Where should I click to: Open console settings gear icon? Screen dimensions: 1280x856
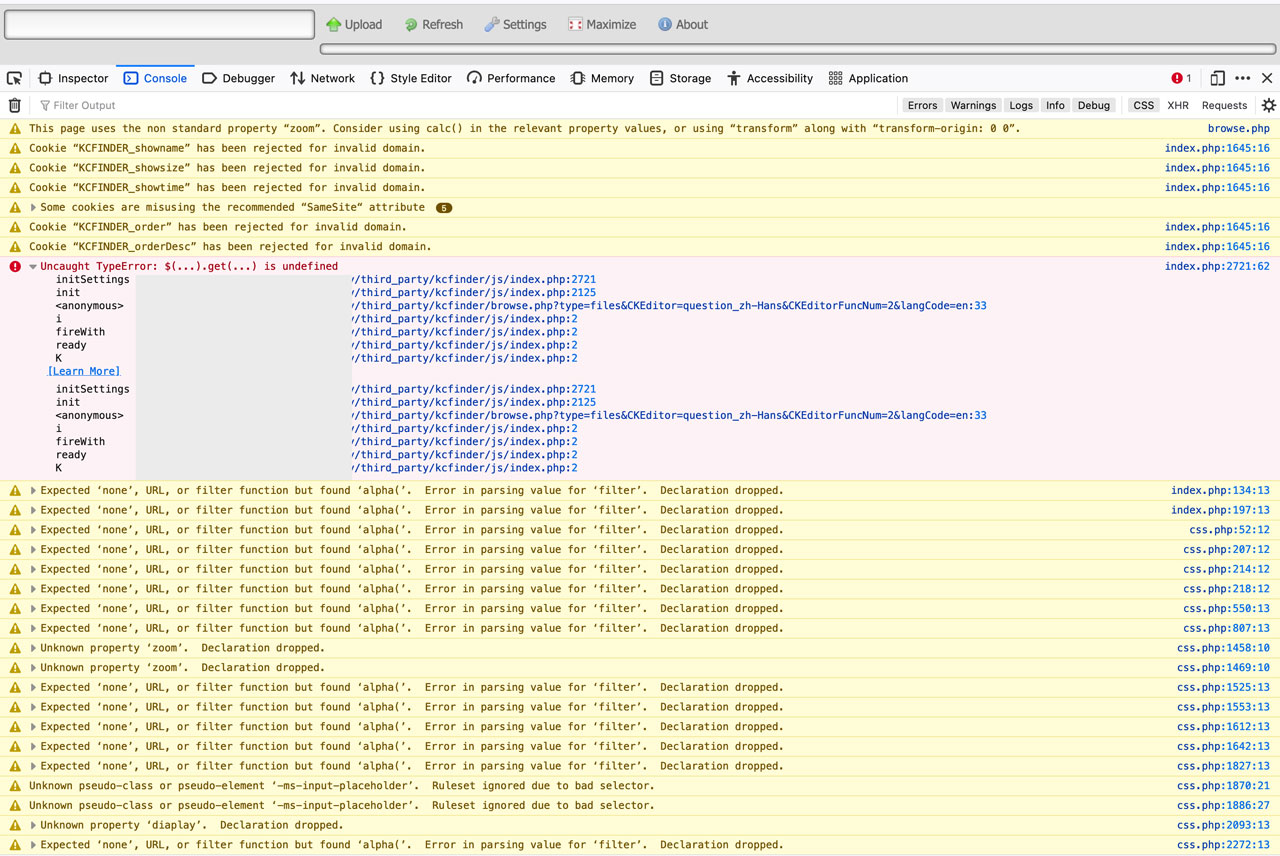1268,105
